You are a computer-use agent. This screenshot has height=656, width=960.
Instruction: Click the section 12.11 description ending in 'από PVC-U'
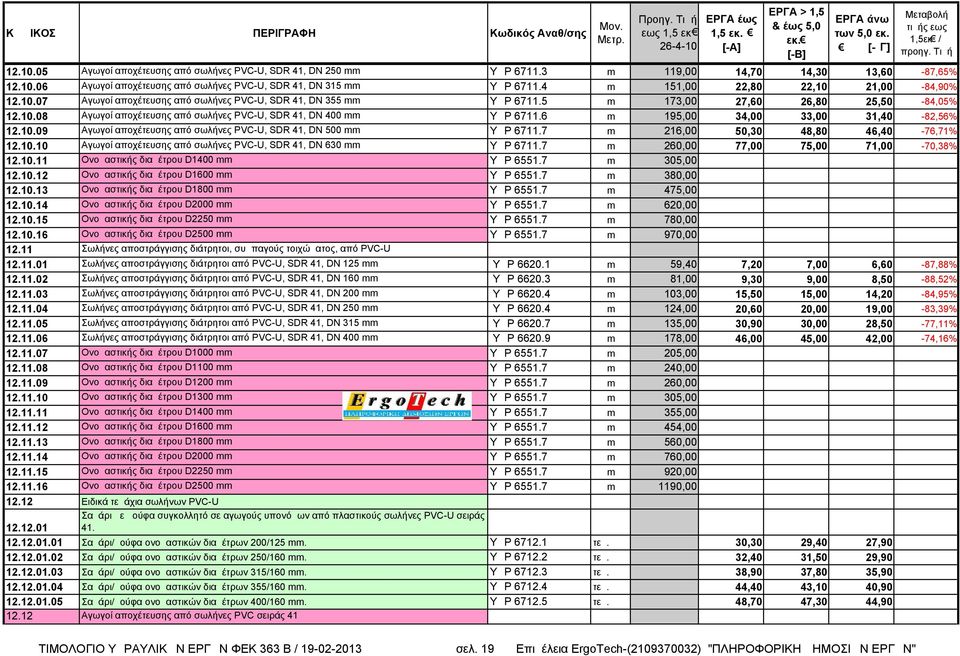[x=236, y=249]
